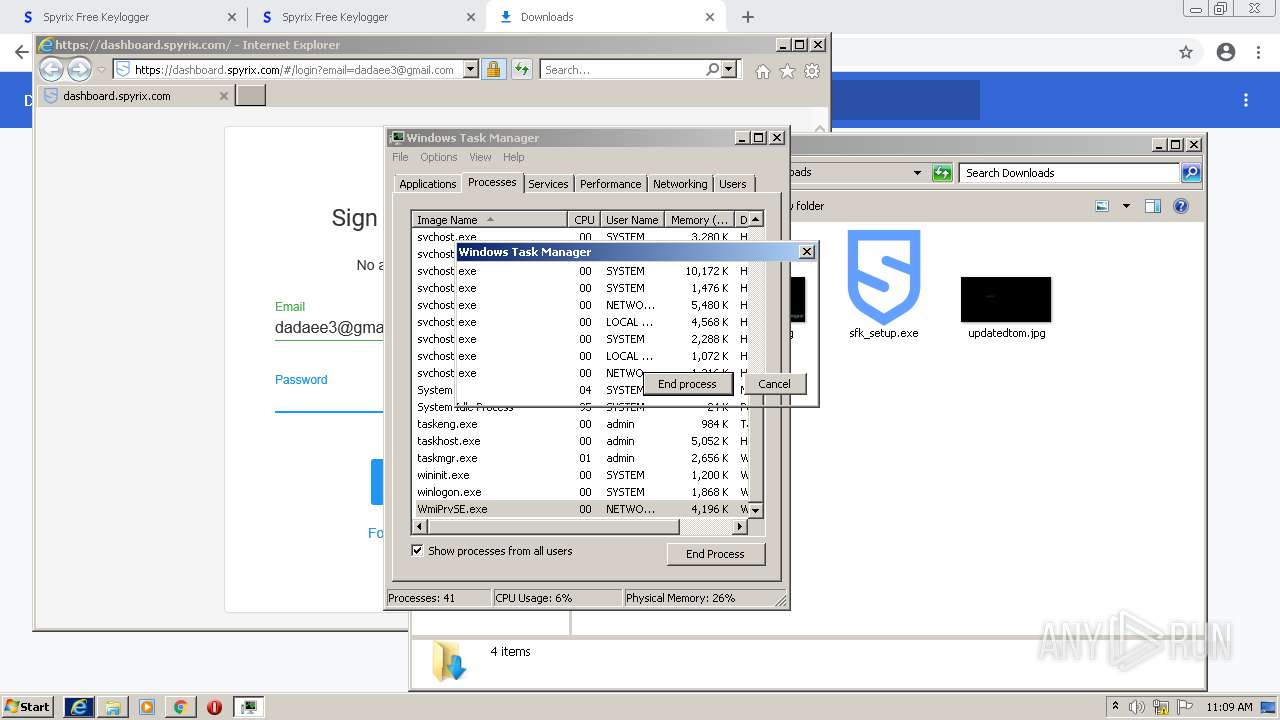The image size is (1280, 720).
Task: Open Windows Start menu
Action: coord(28,706)
